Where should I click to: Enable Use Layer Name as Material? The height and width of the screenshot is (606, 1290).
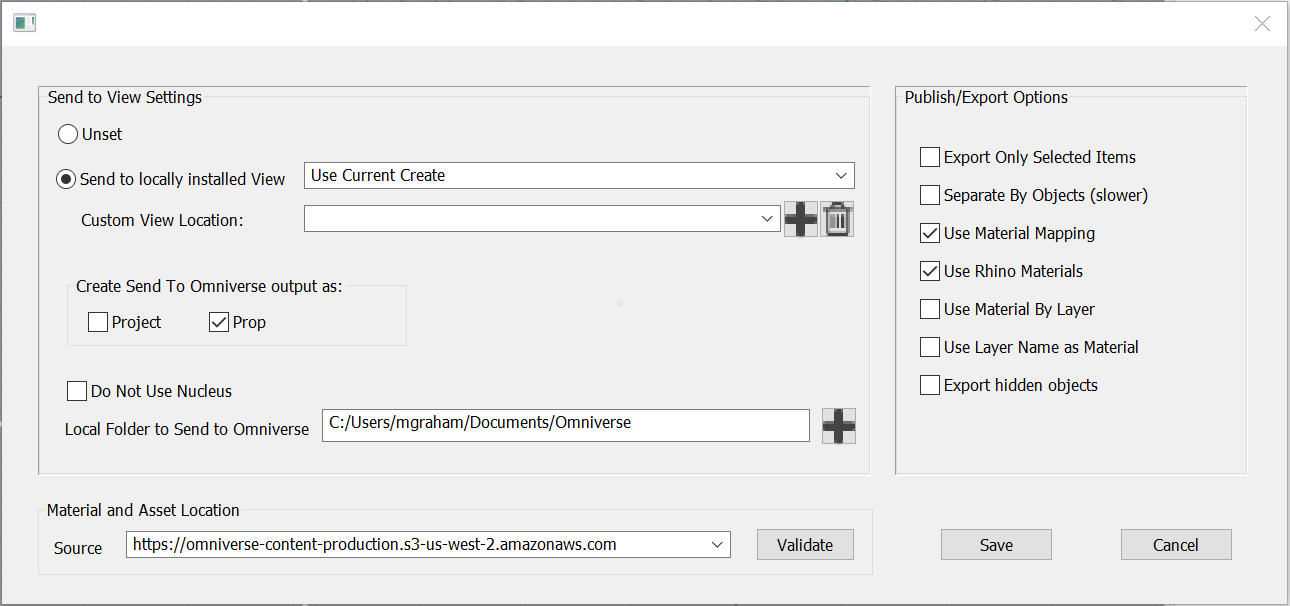coord(930,347)
